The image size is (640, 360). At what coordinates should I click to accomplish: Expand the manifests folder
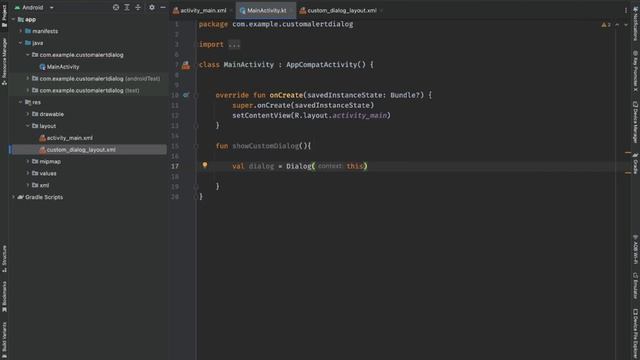click(20, 31)
